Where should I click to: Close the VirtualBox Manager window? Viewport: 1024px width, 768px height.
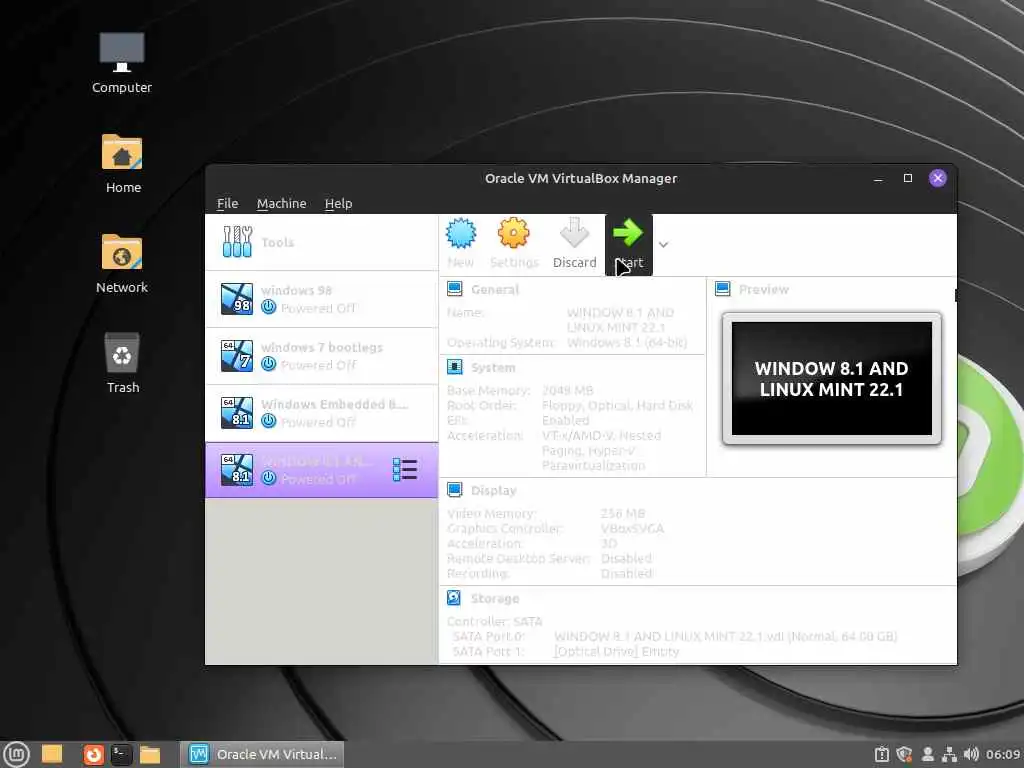(x=938, y=178)
